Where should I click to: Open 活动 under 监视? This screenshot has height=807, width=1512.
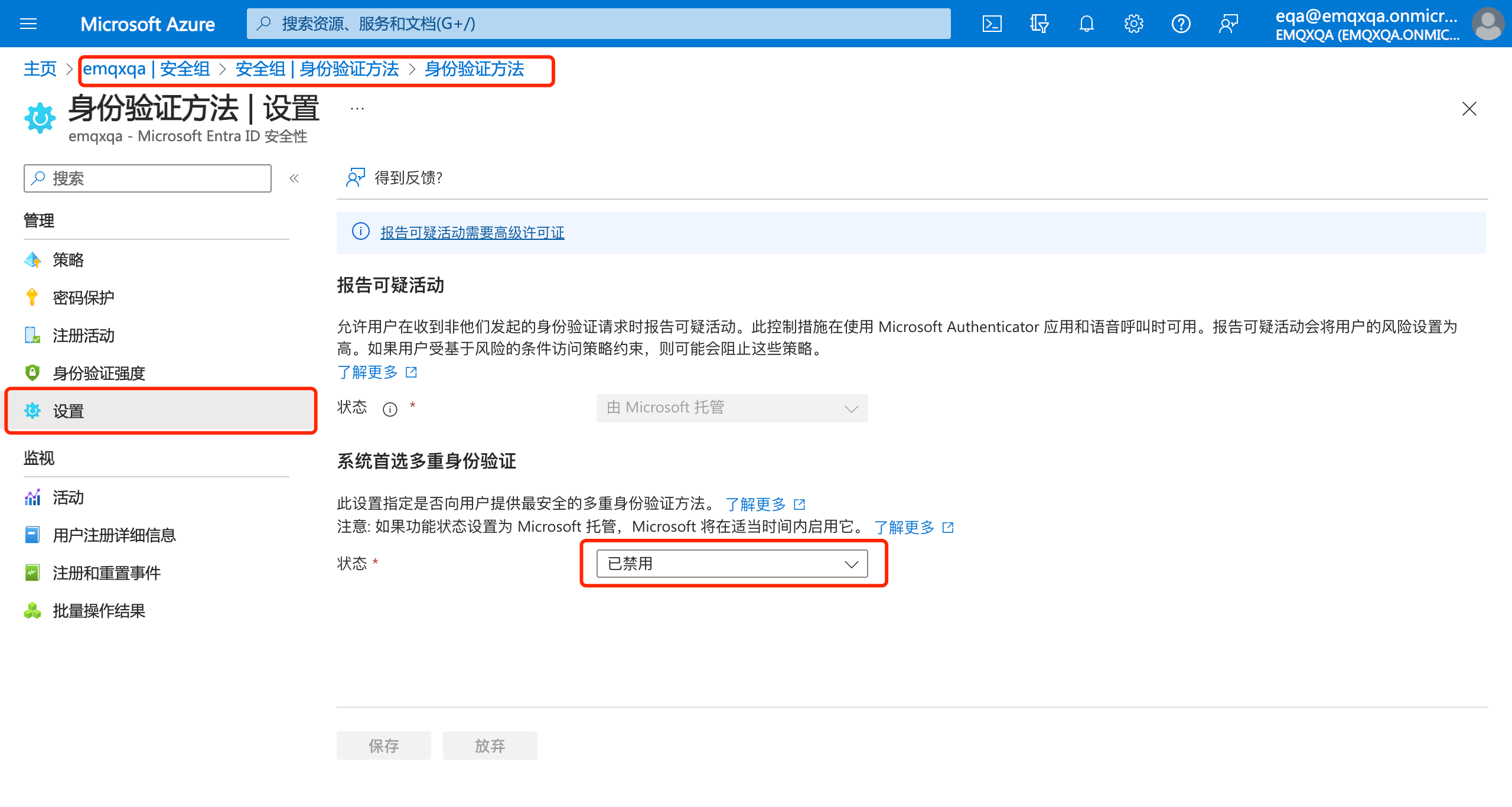(69, 497)
